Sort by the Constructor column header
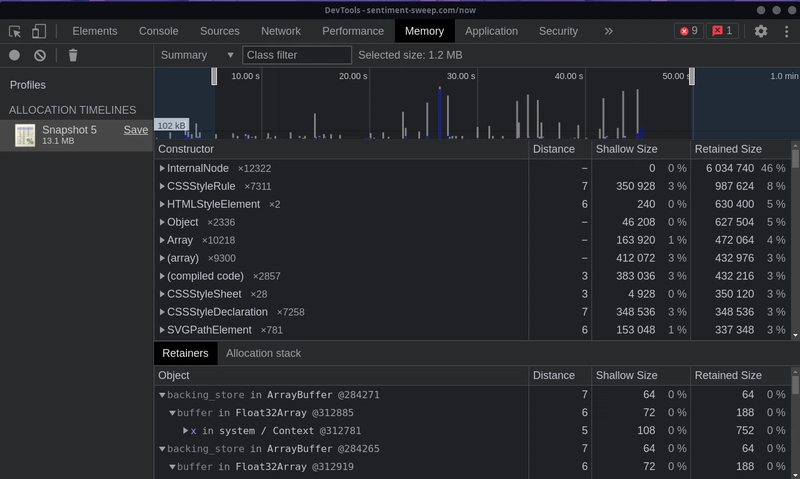This screenshot has width=800, height=479. [341, 149]
